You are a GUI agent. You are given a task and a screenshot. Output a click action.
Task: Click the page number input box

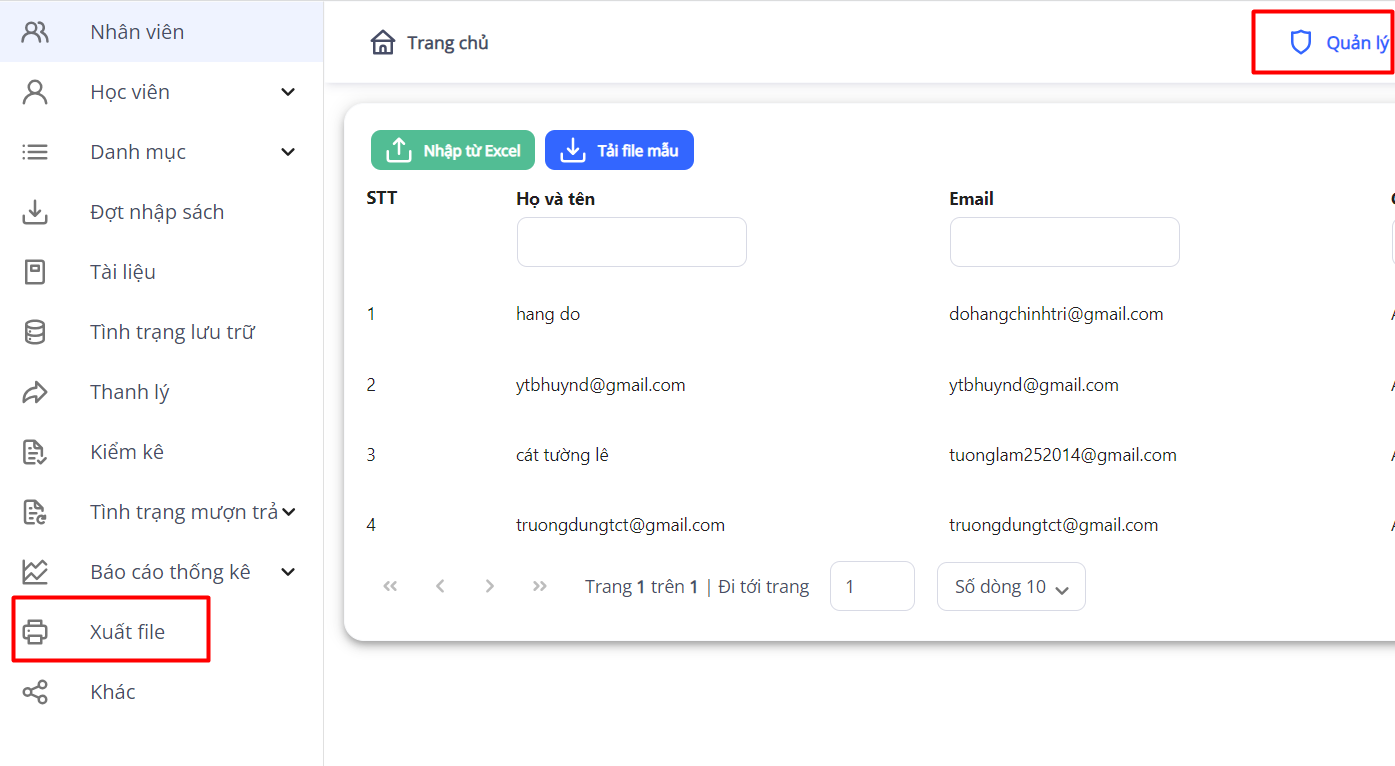click(x=871, y=586)
